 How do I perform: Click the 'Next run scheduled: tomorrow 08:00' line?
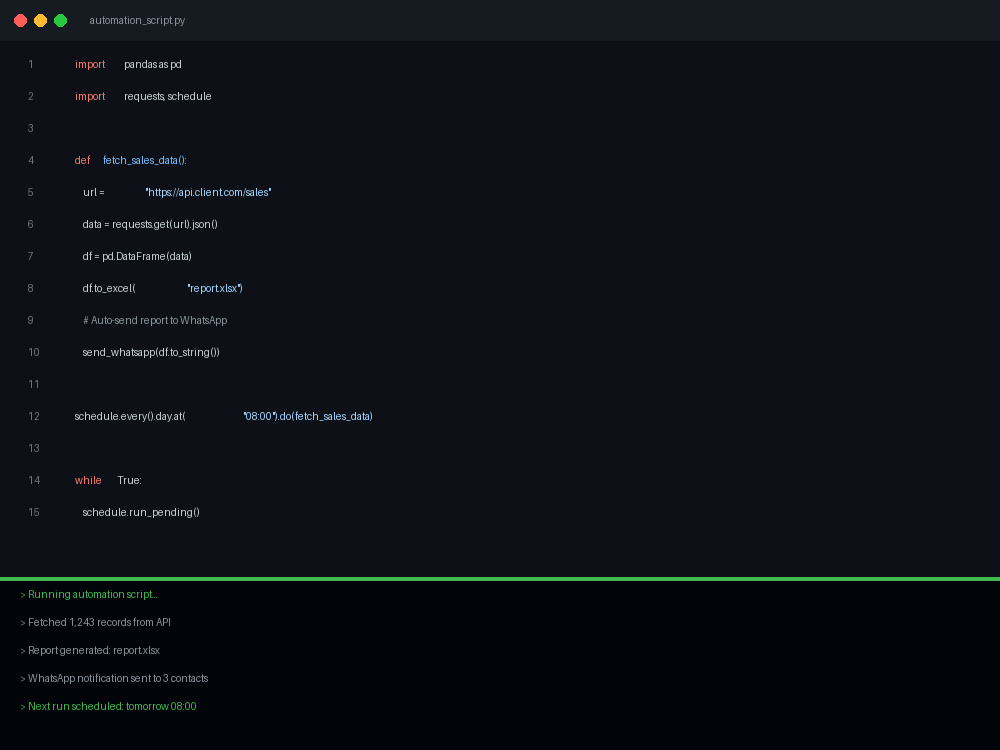tap(108, 707)
